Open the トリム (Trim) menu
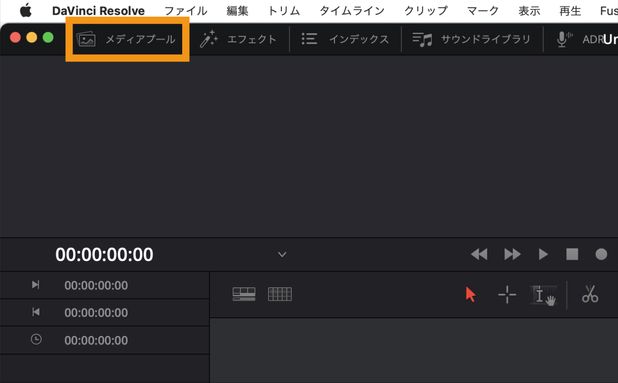618x383 pixels. coord(284,11)
